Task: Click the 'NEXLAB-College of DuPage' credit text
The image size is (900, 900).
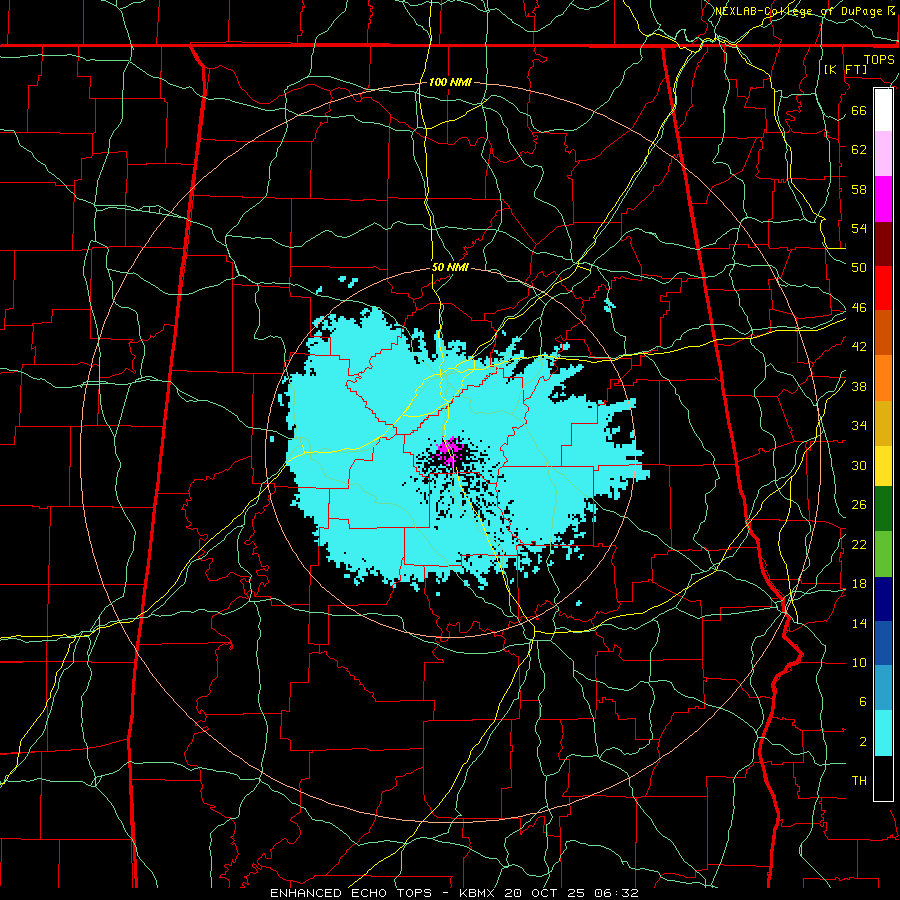Action: click(798, 11)
